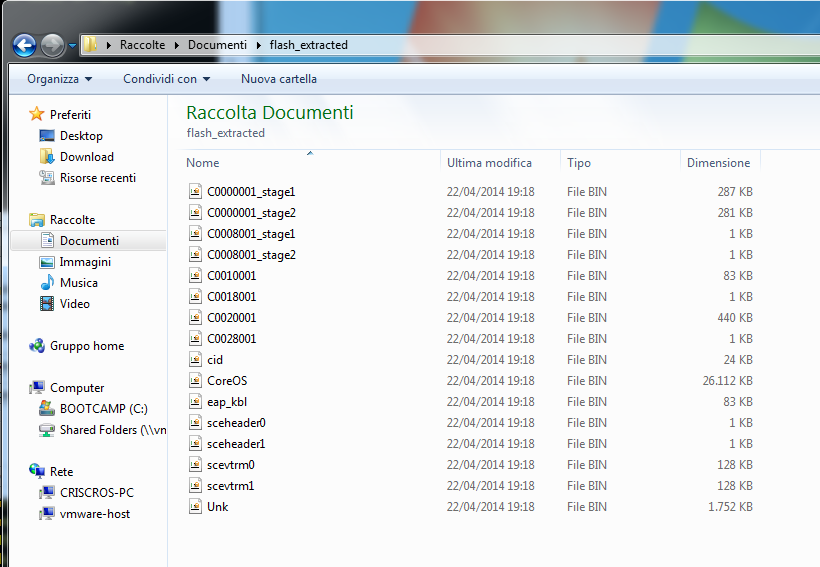The width and height of the screenshot is (820, 567).
Task: Open the Organizza dropdown menu
Action: pyautogui.click(x=59, y=79)
